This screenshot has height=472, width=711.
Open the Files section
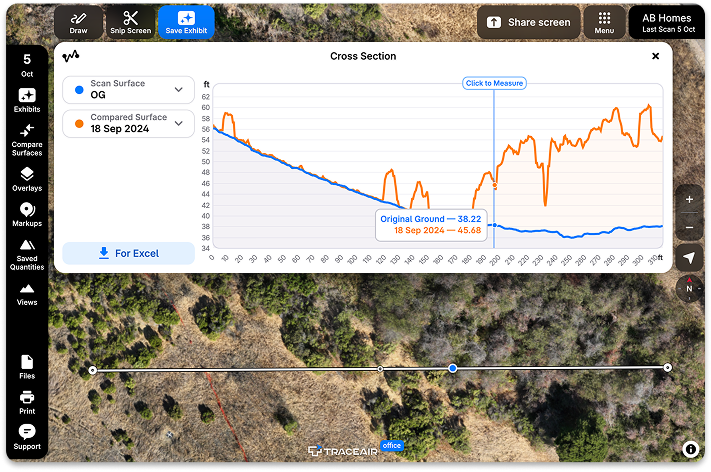point(27,366)
